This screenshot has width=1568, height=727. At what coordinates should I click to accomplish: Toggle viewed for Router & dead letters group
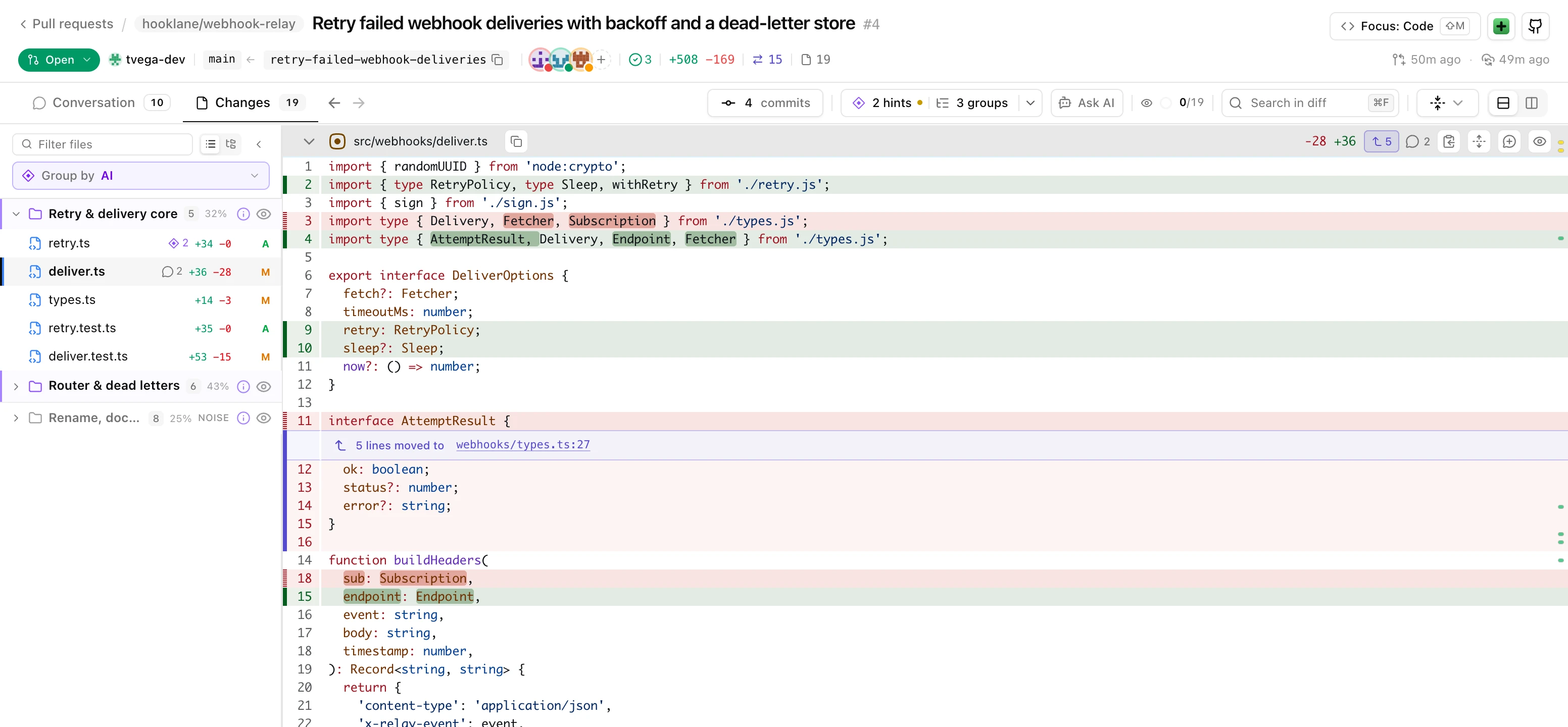[x=264, y=386]
